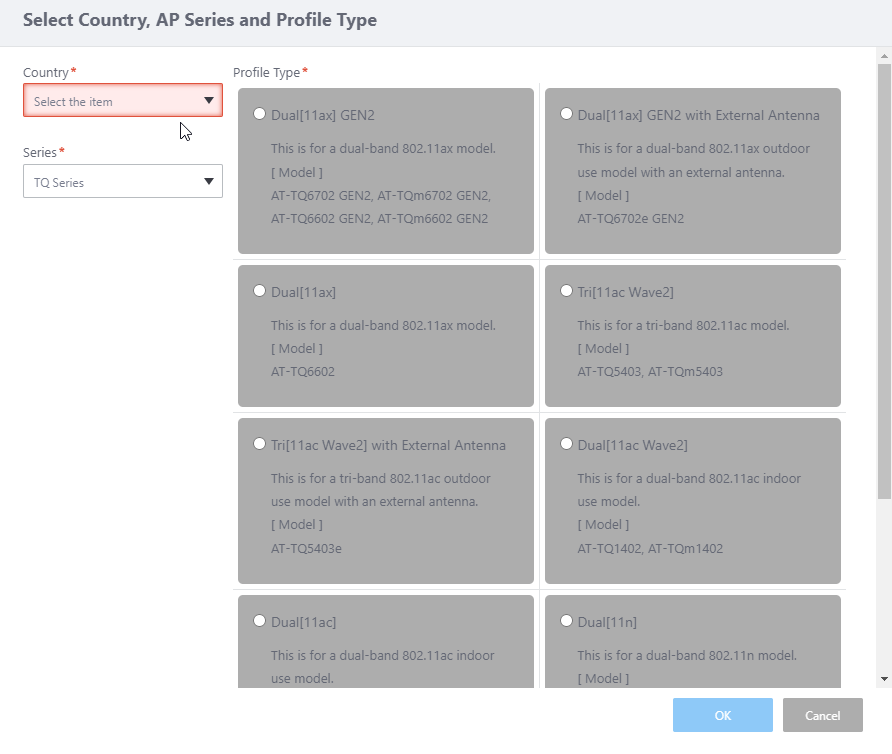Choose the Dual[11ax] profile radio button
Screen dimensions: 892x754
[260, 291]
